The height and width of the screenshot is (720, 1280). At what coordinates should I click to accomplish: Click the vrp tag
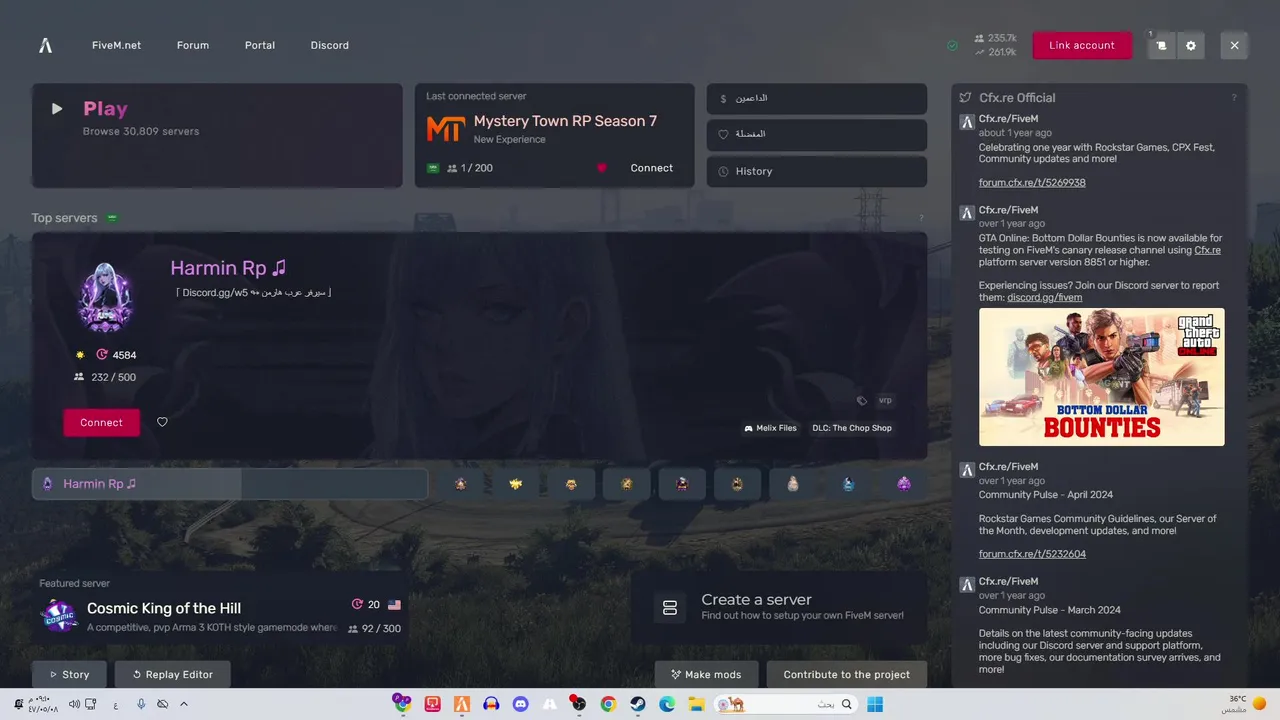885,400
